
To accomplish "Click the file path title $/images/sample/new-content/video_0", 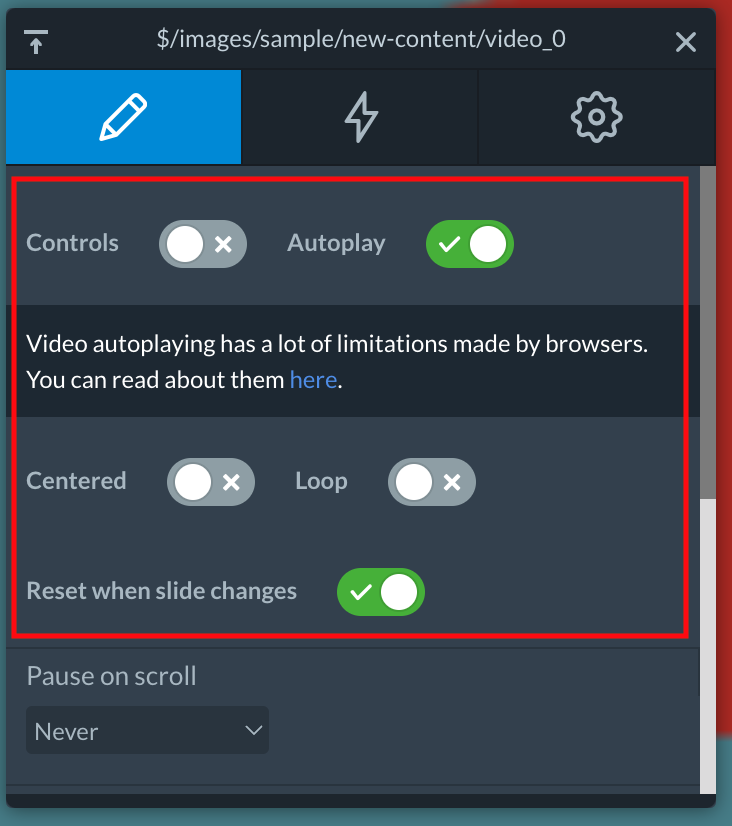I will pos(361,40).
